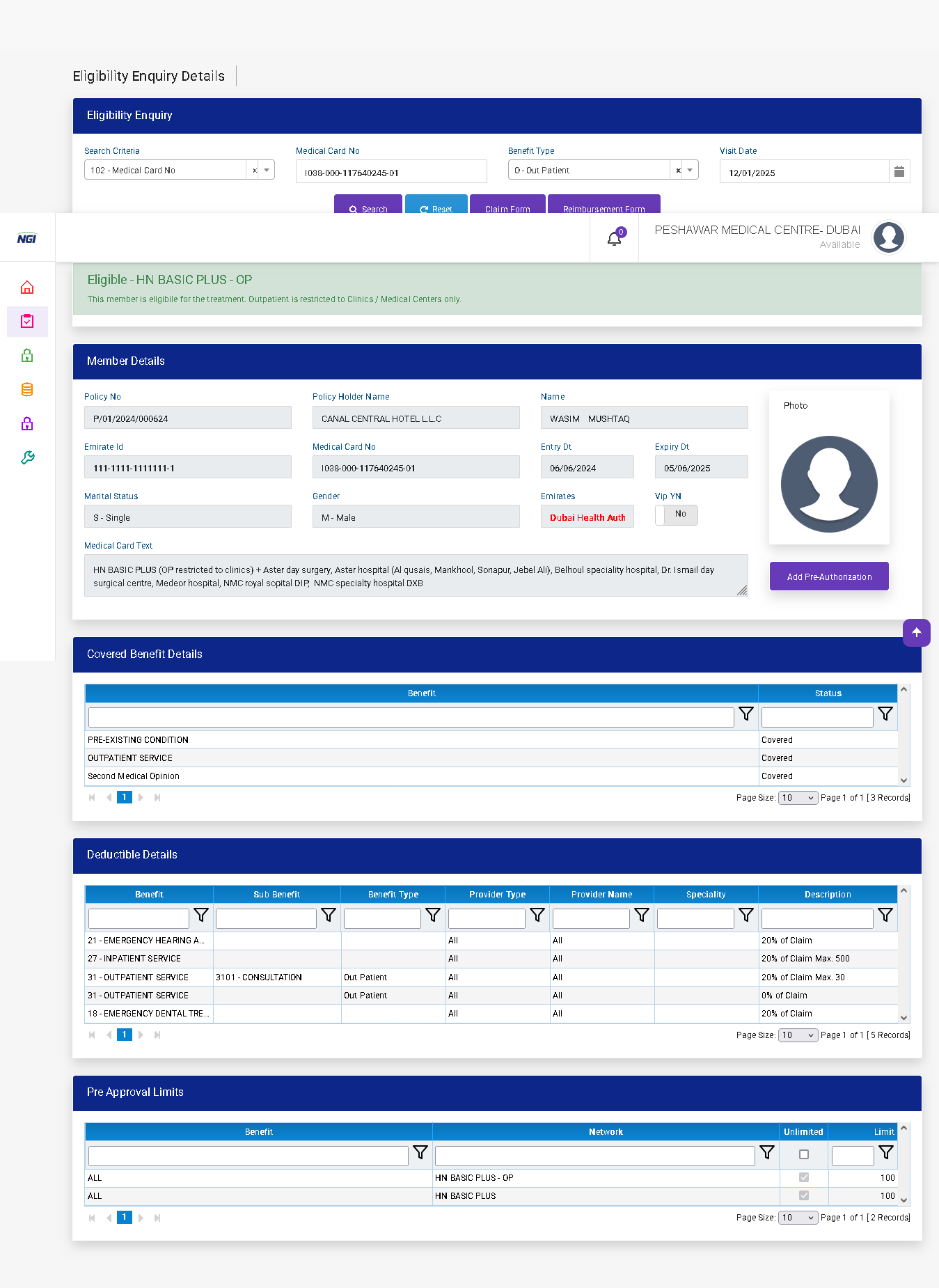Expand the Search Criteria dropdown
939x1288 pixels.
pos(267,171)
